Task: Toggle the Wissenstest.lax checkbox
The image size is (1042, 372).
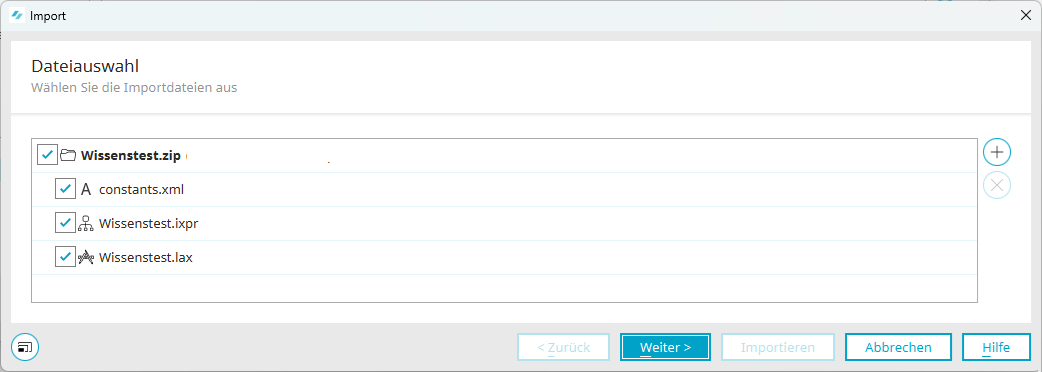Action: tap(65, 258)
